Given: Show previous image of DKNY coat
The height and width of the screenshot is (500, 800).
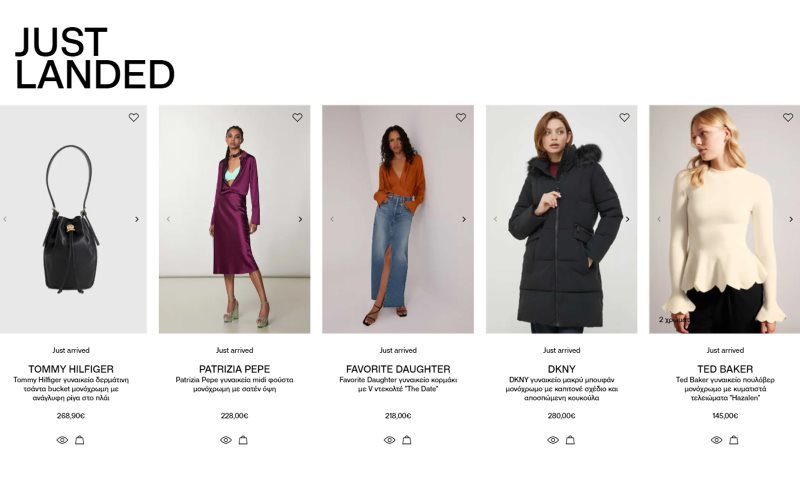Looking at the screenshot, I should tap(495, 219).
